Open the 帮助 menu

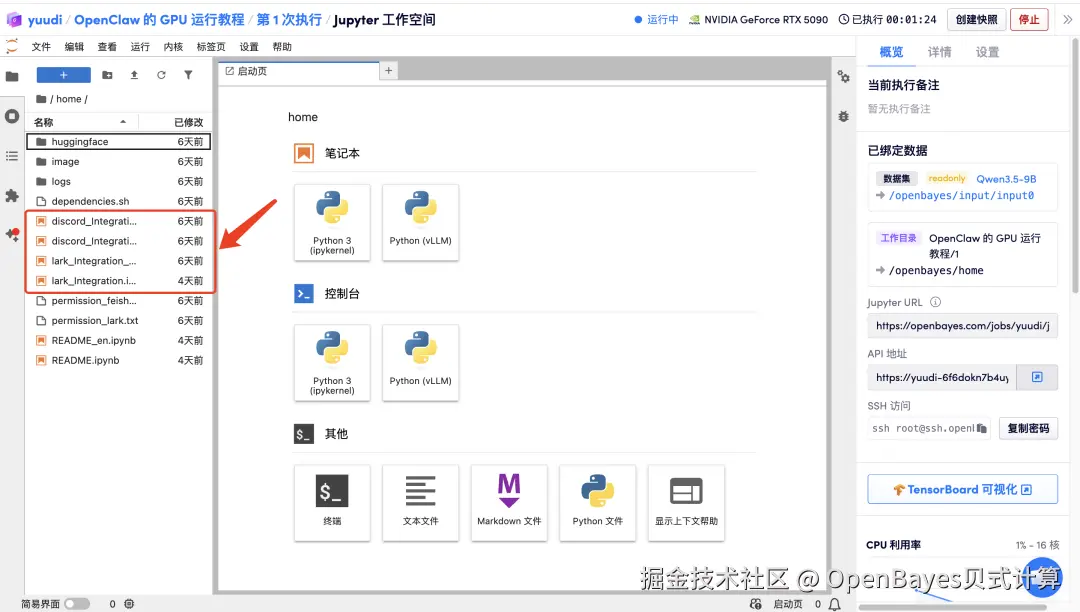282,47
